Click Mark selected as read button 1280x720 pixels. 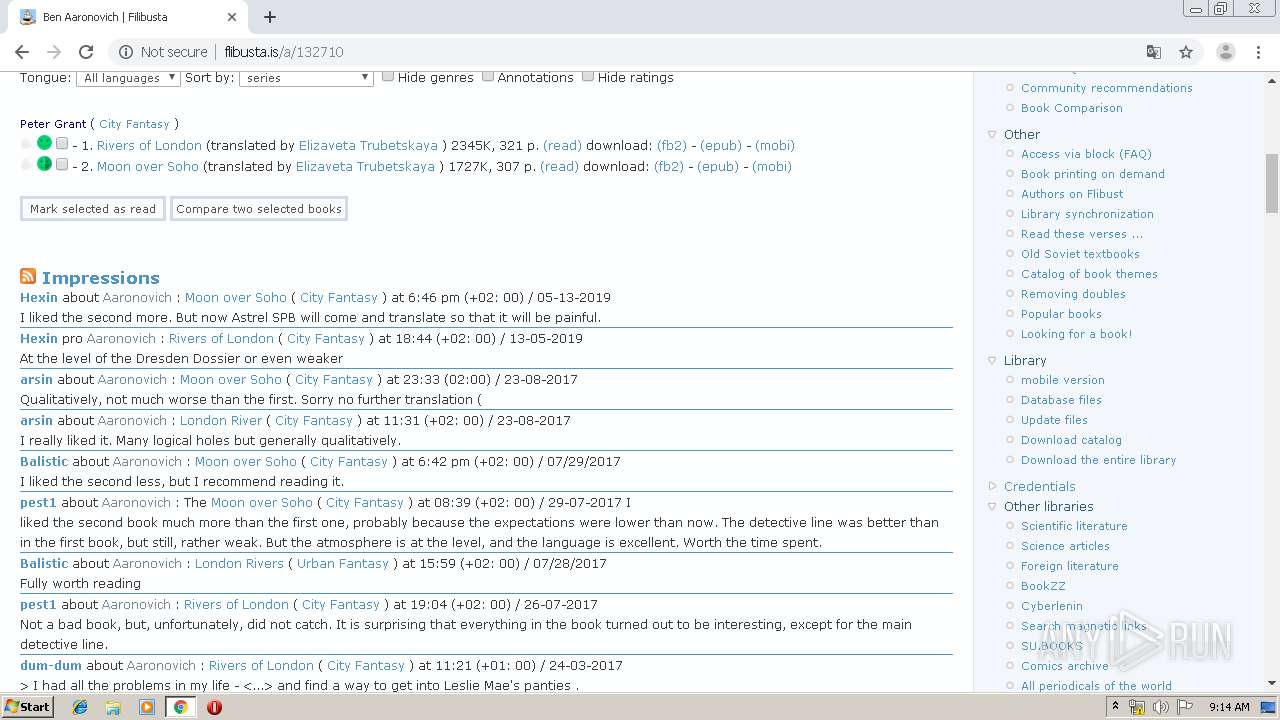pyautogui.click(x=93, y=209)
